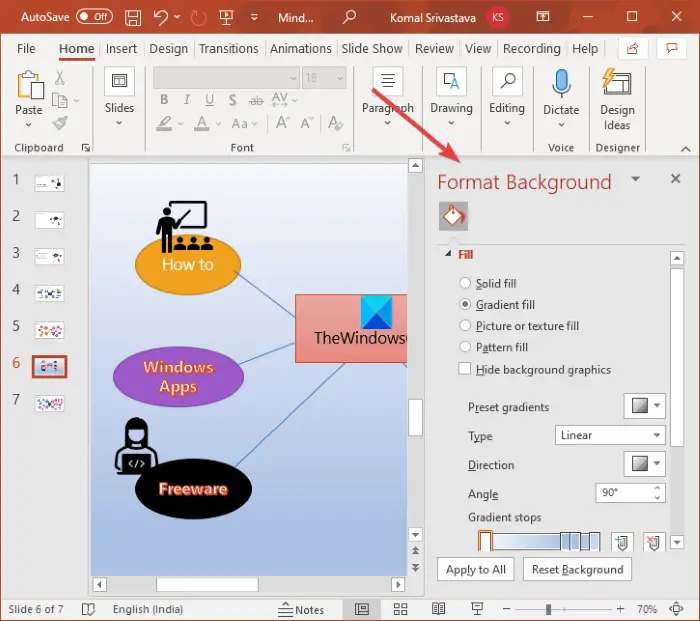Open the gradient Direction dropdown
The height and width of the screenshot is (621, 700).
644,464
